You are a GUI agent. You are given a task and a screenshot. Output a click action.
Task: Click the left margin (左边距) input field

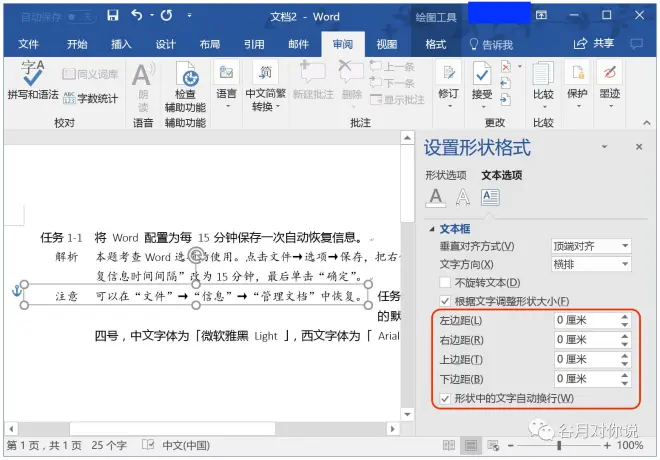(x=586, y=320)
